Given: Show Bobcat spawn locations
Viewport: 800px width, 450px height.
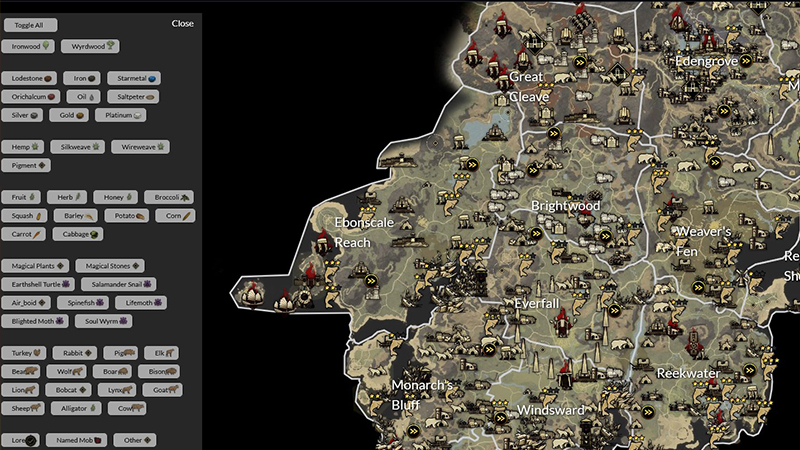Looking at the screenshot, I should [x=68, y=390].
